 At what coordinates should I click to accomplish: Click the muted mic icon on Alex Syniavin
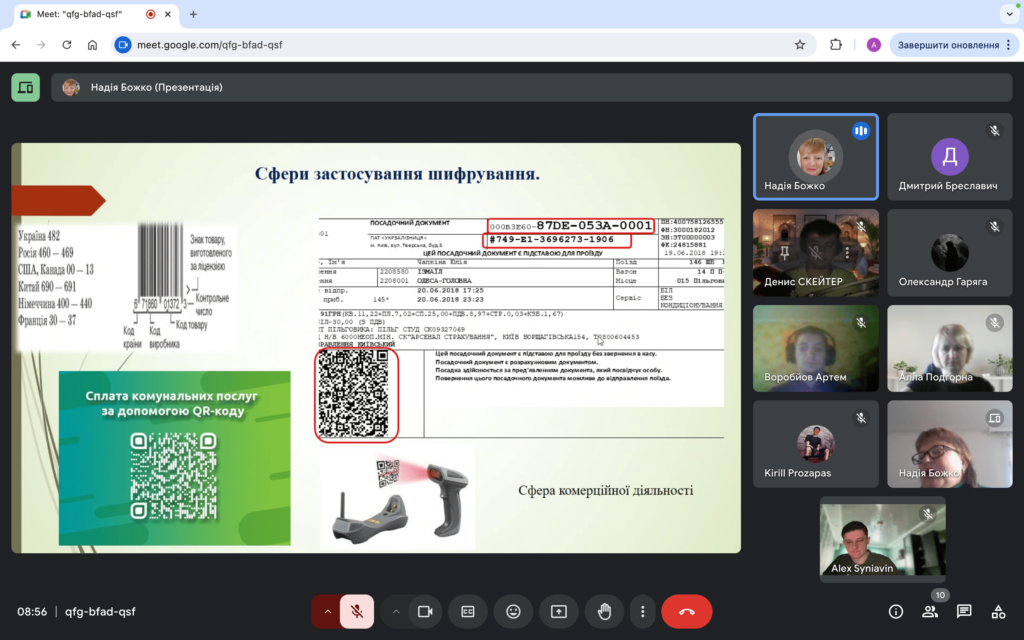coord(927,514)
